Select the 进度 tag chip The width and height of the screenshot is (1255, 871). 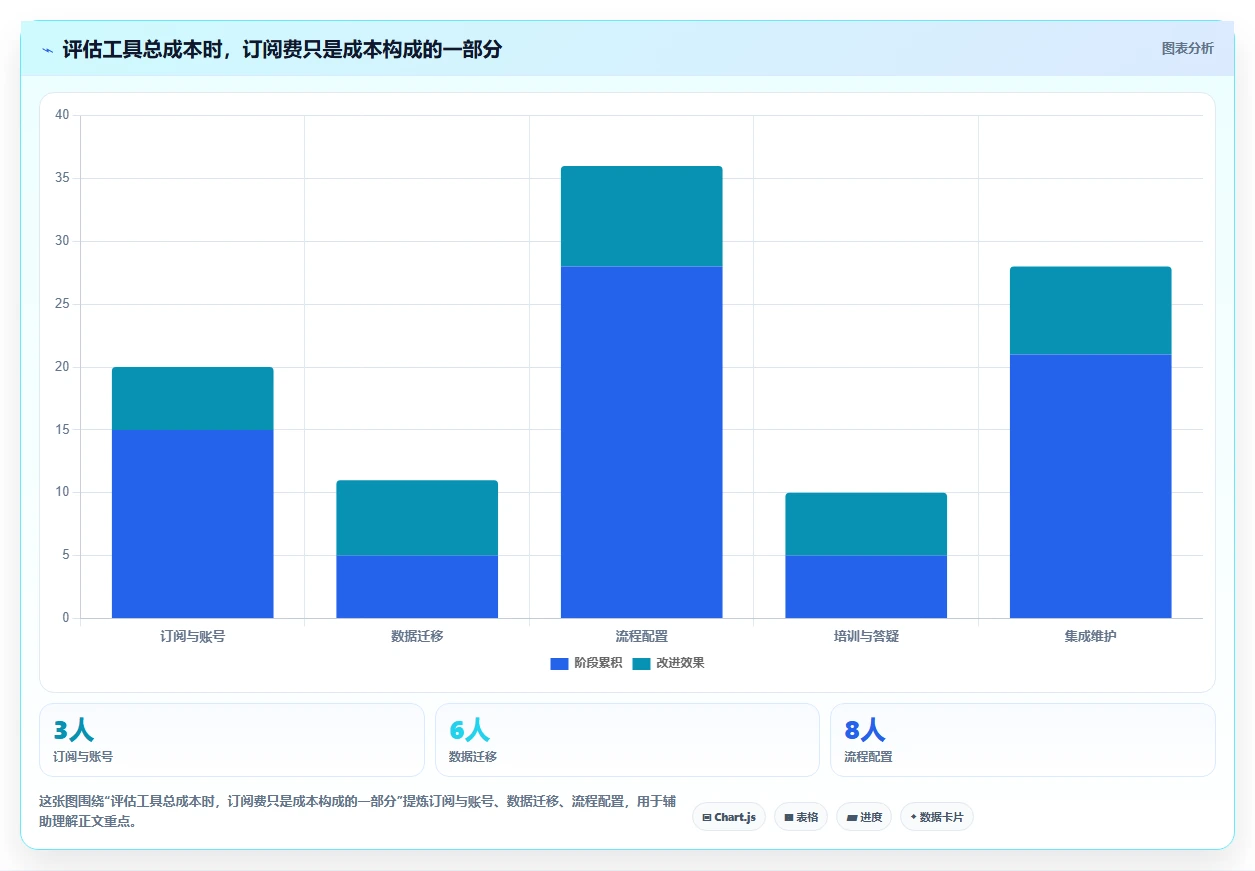click(x=864, y=817)
